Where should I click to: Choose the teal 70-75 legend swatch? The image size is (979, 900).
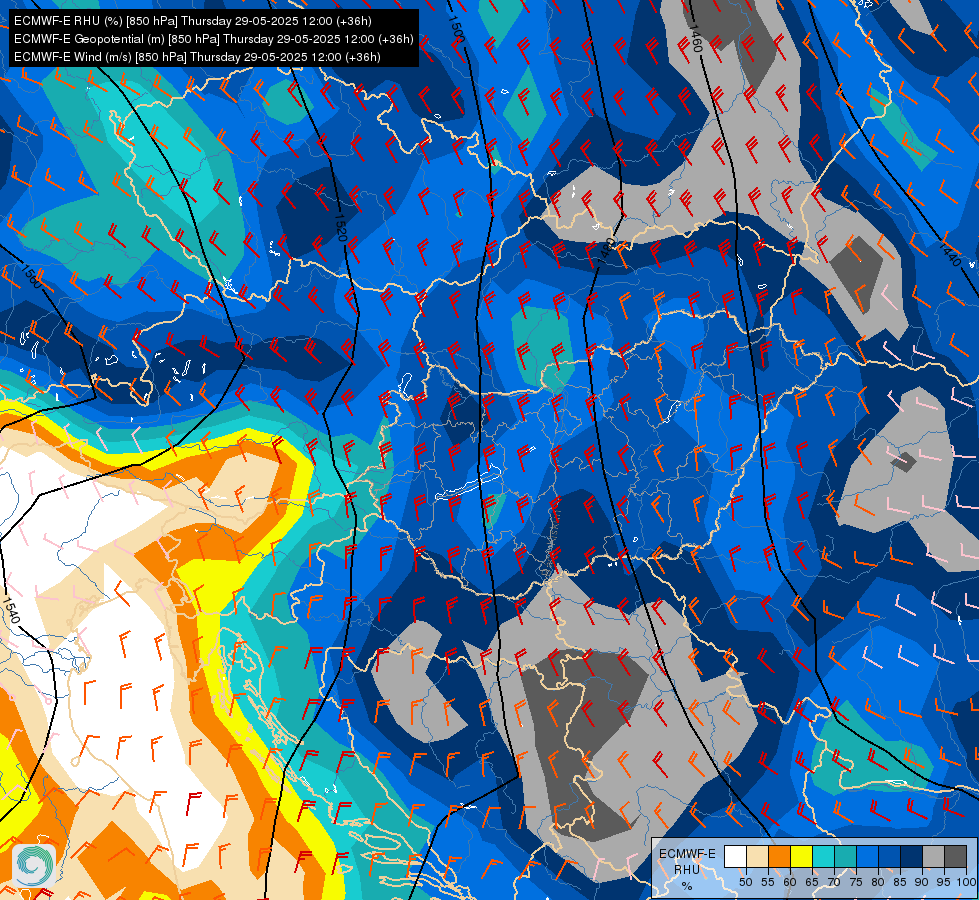[x=845, y=856]
